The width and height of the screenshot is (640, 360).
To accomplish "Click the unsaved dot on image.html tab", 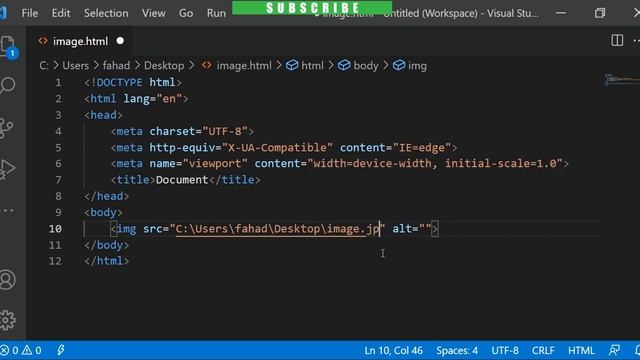I will pyautogui.click(x=120, y=41).
